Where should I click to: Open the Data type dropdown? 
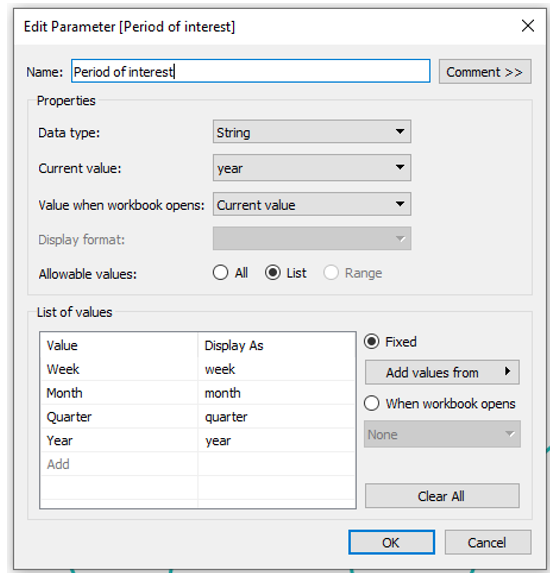coord(312,132)
